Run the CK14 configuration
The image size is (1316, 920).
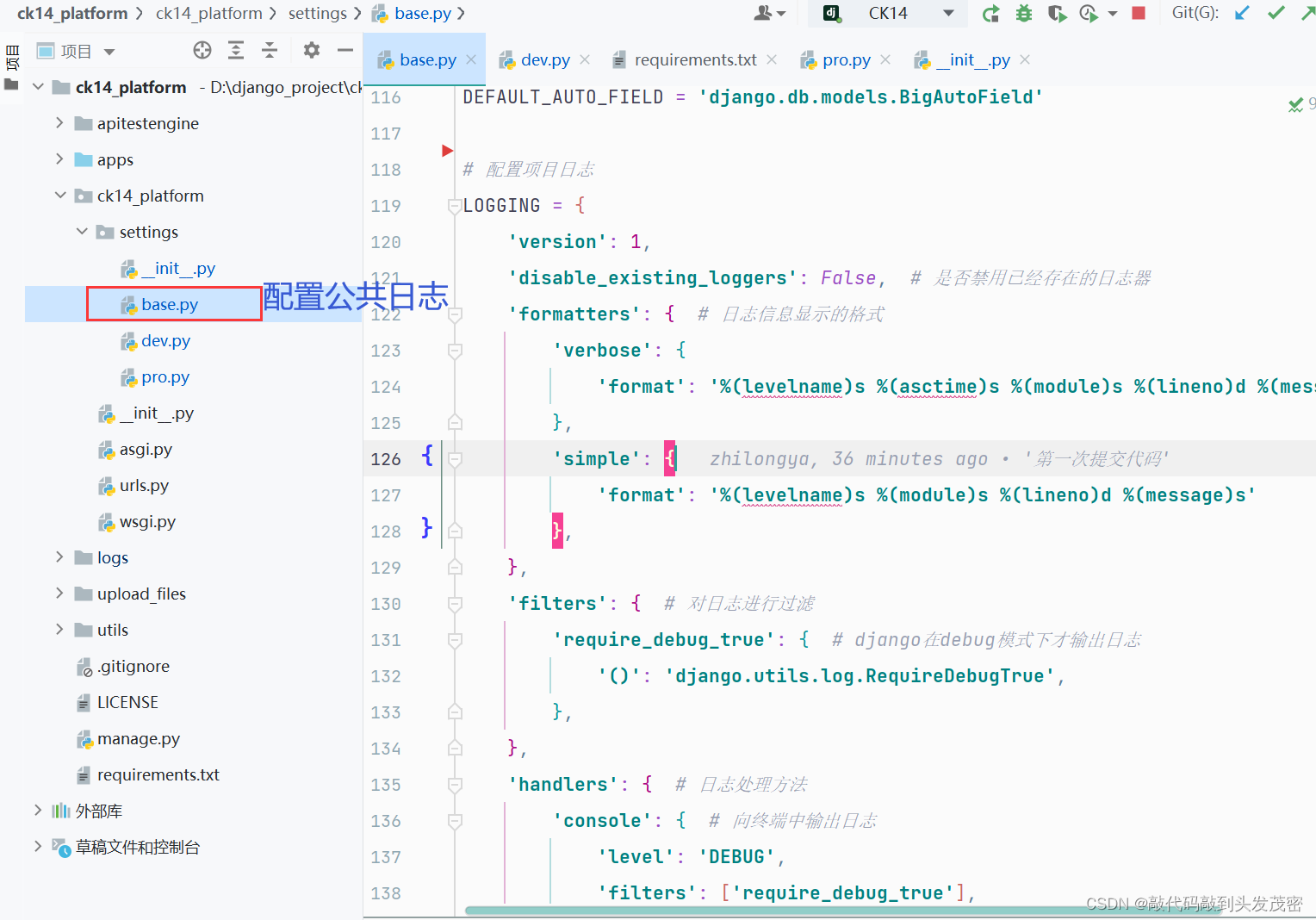coord(991,13)
